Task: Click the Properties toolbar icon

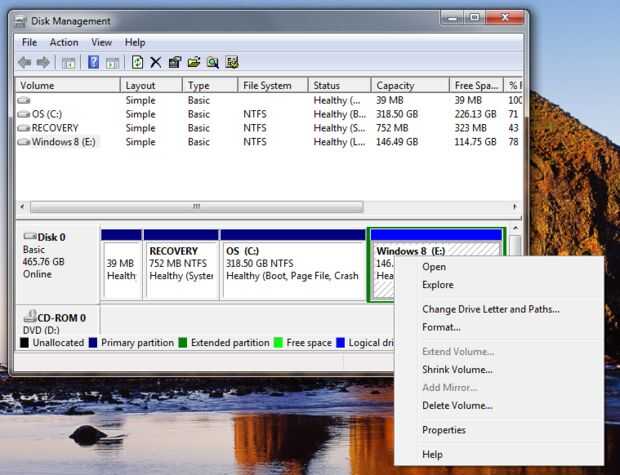Action: pyautogui.click(x=175, y=62)
